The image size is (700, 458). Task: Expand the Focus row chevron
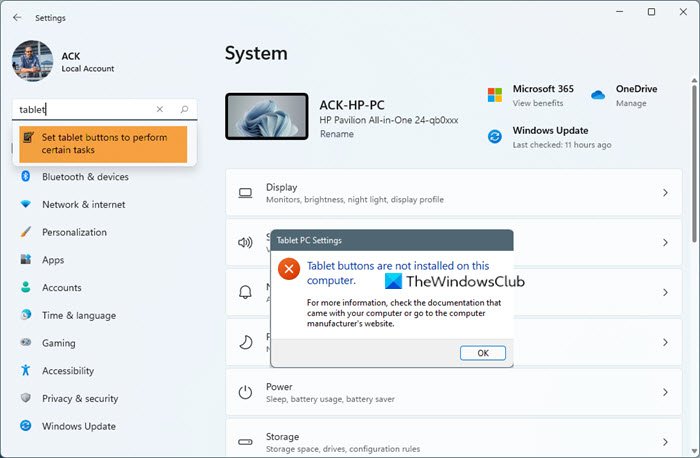(x=665, y=342)
